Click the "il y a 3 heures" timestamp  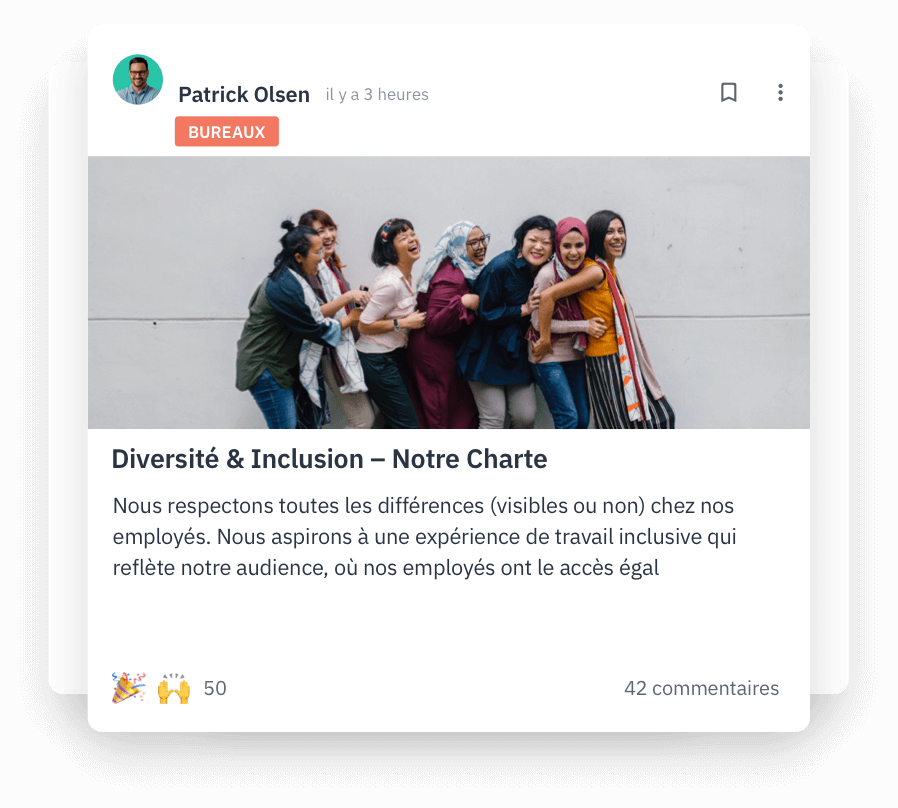[377, 94]
